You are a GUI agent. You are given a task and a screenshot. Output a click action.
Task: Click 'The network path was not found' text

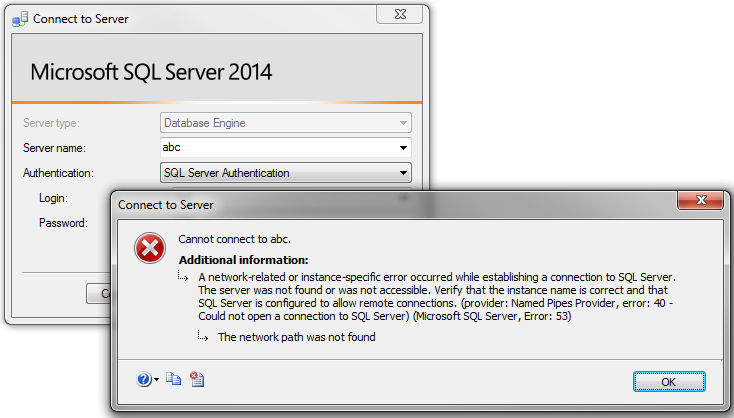click(x=297, y=337)
